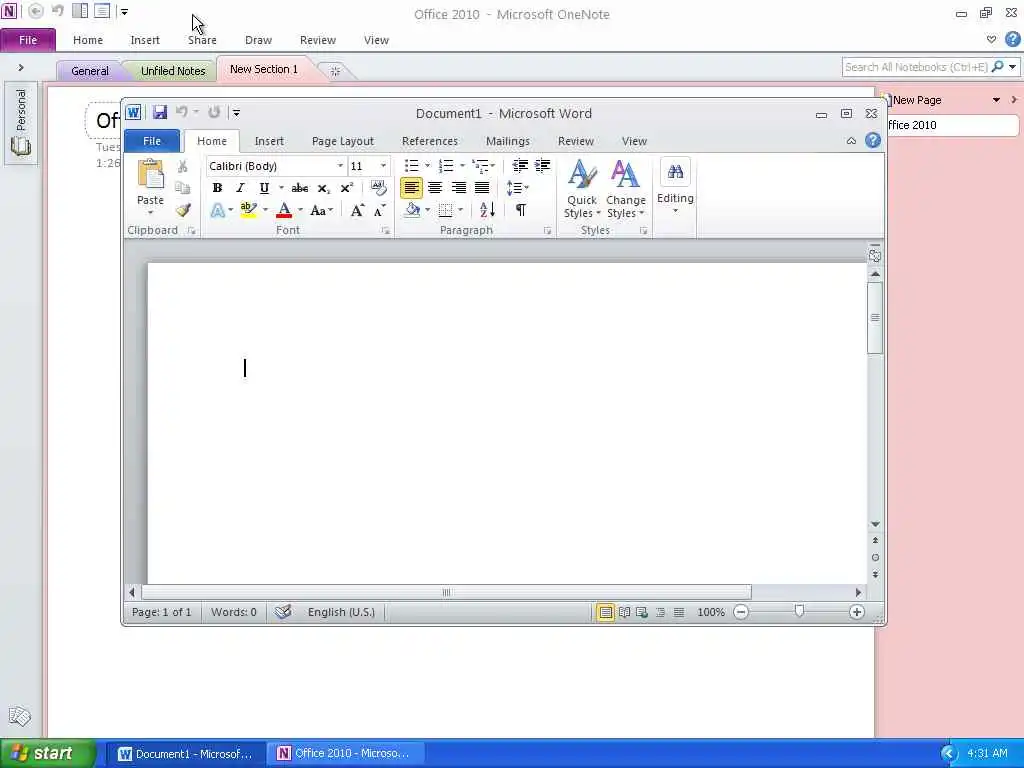Switch to Web Layout view
The image size is (1024, 768).
tap(643, 612)
